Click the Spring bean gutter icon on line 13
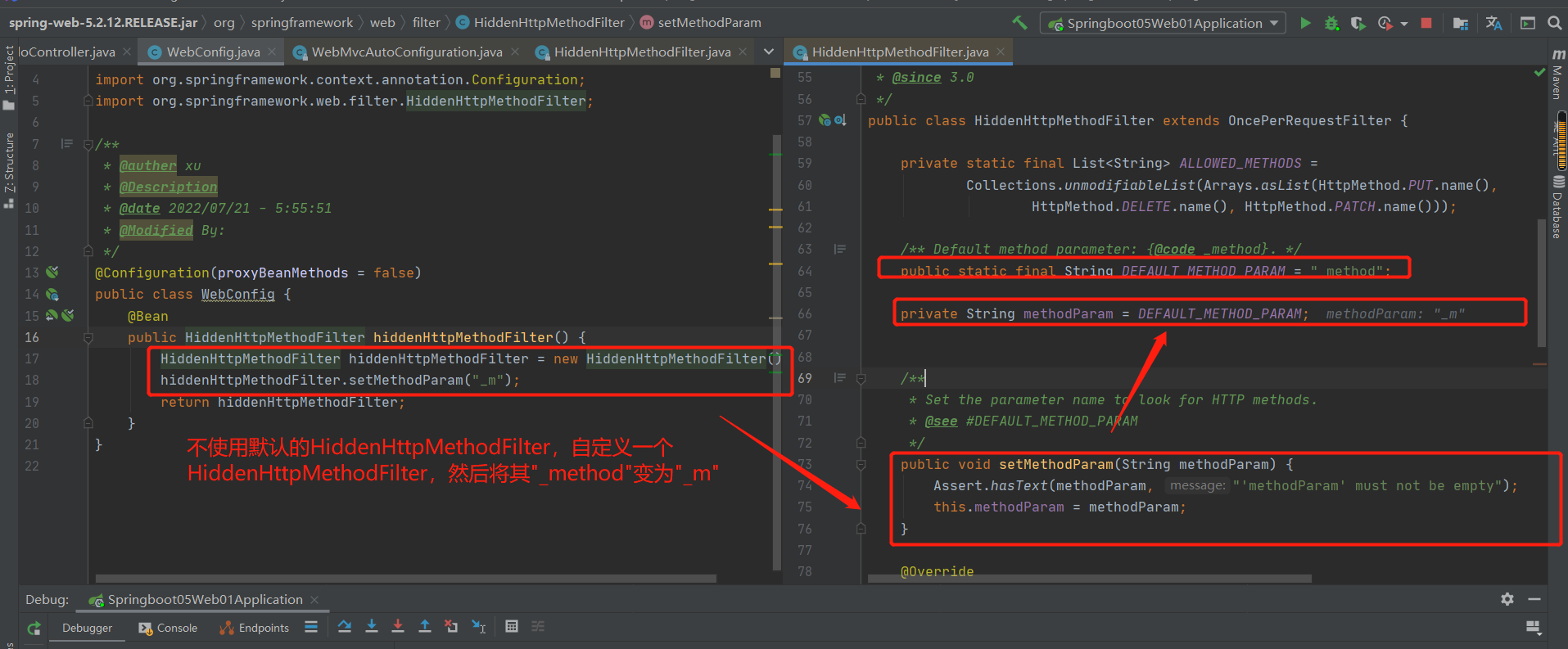Viewport: 1568px width, 649px height. click(x=52, y=272)
